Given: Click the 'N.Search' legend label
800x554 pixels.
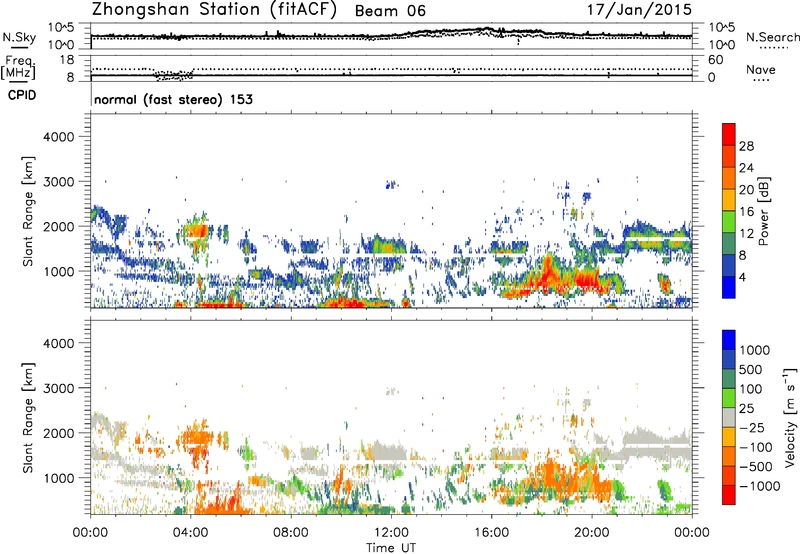Looking at the screenshot, I should coord(772,37).
